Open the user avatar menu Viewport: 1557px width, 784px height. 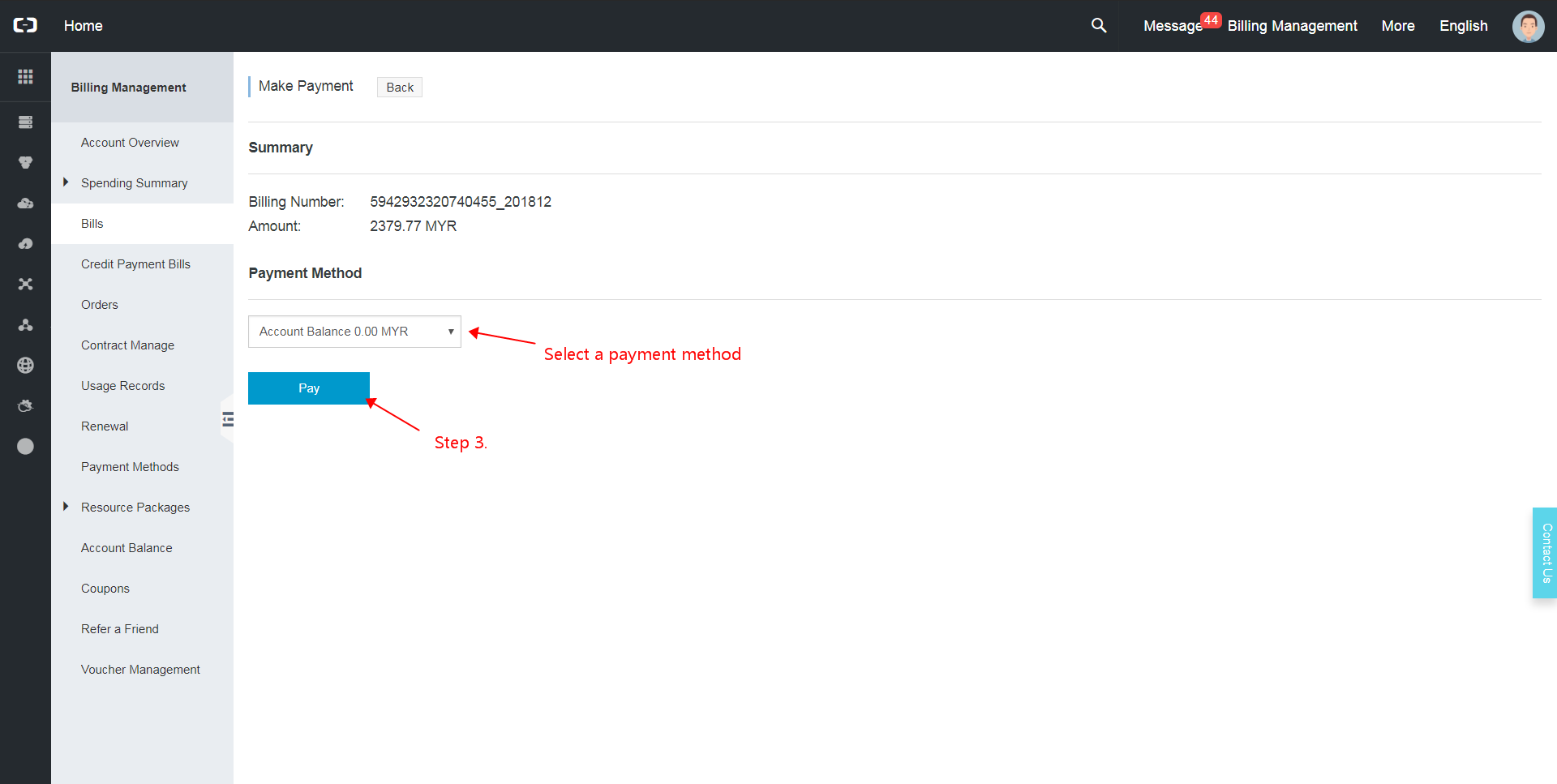1528,26
